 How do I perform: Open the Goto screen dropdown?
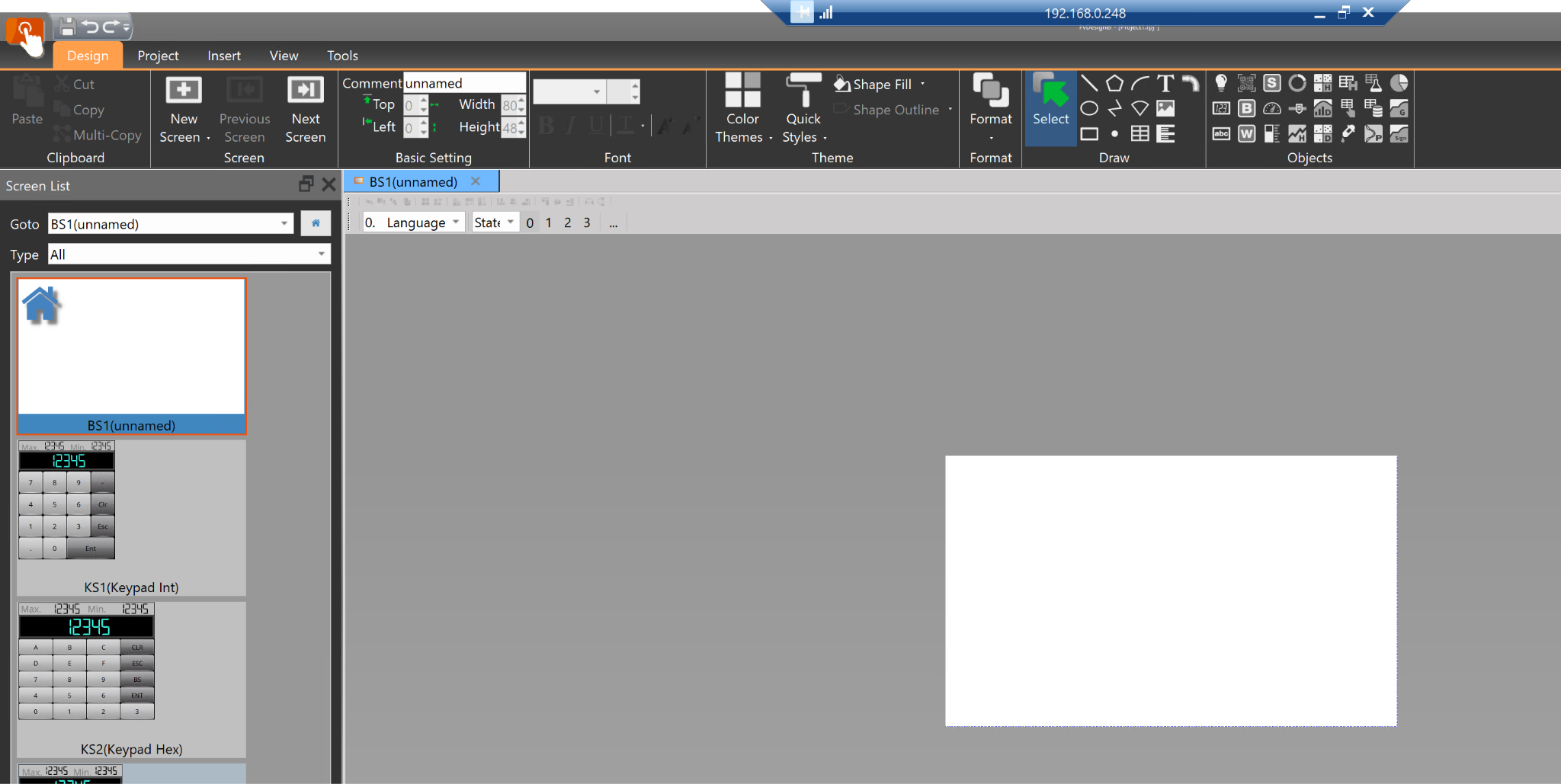(x=284, y=224)
